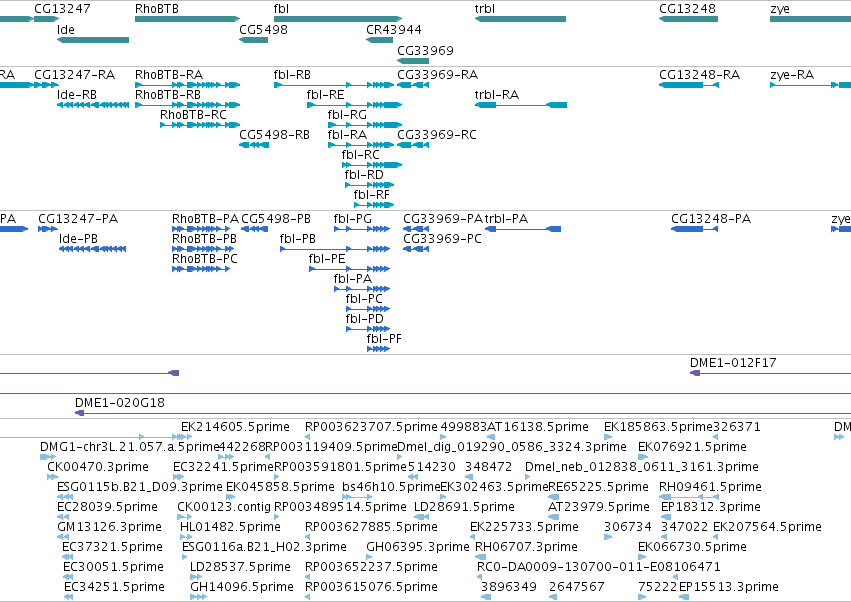Click the CG33969-RC transcript
Image resolution: width=851 pixels, height=602 pixels.
pos(413,145)
